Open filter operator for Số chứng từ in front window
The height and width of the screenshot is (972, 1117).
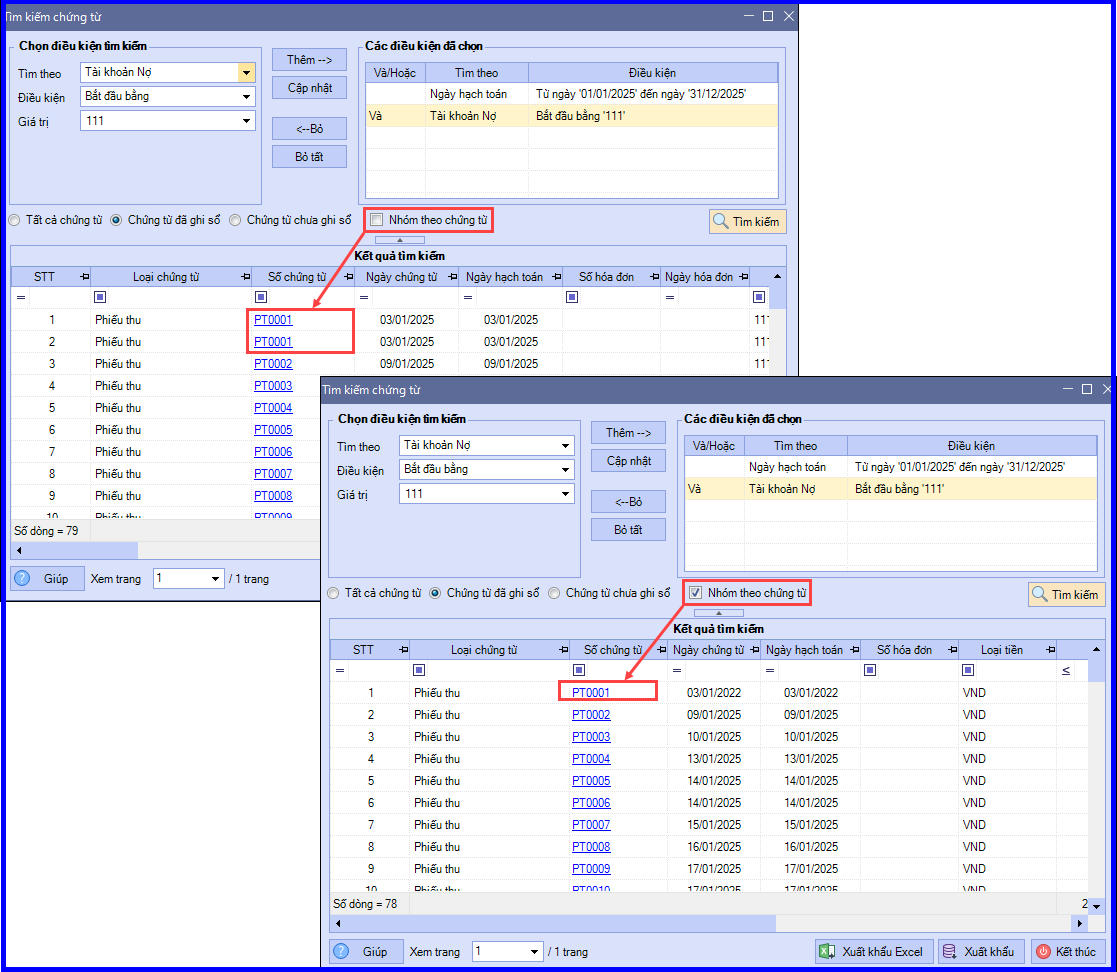(x=579, y=670)
